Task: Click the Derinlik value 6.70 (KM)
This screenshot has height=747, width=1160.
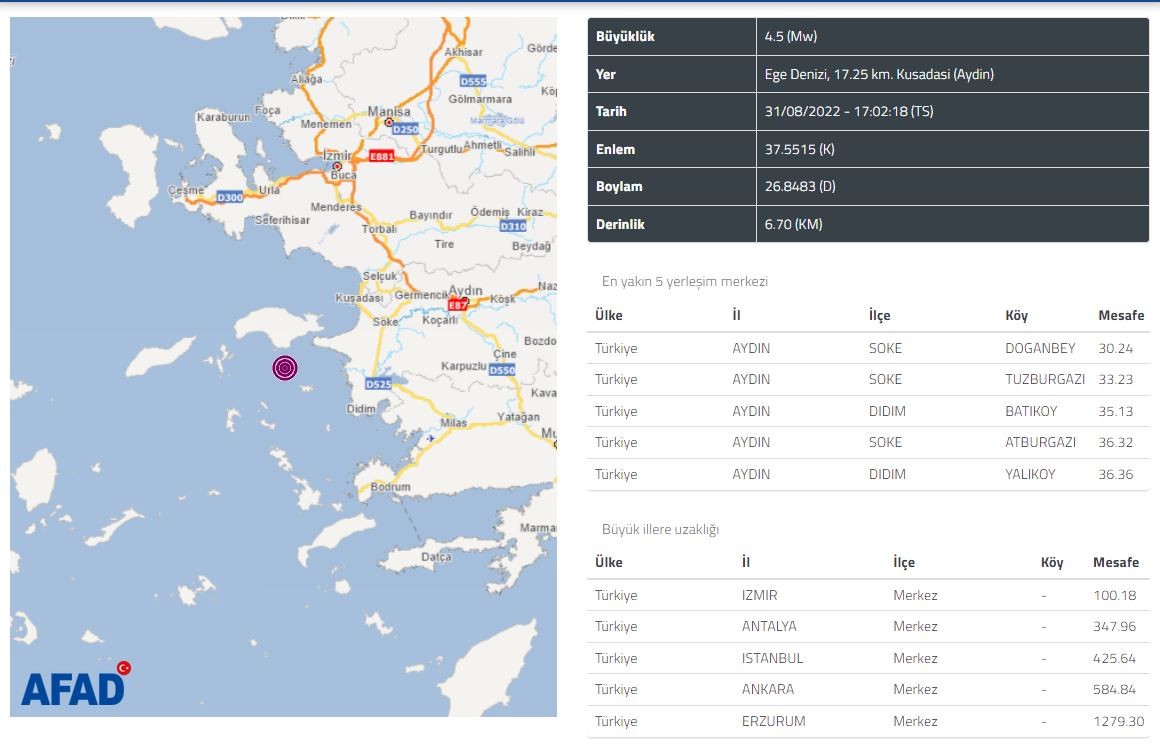Action: (793, 224)
